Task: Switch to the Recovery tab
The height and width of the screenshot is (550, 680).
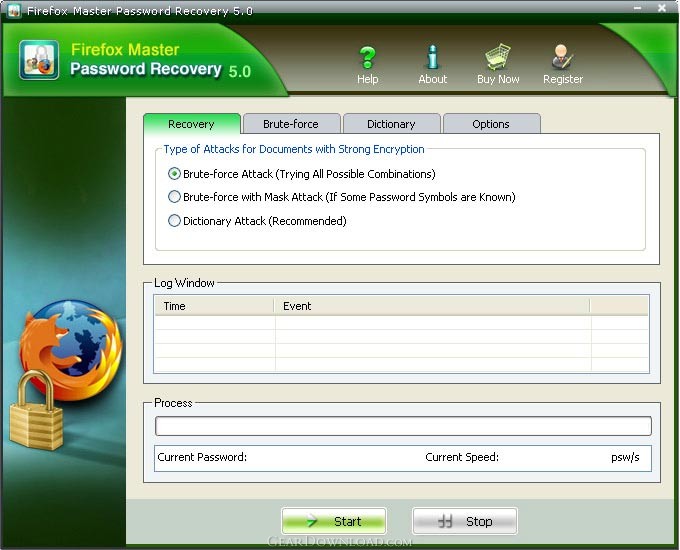Action: pos(191,124)
